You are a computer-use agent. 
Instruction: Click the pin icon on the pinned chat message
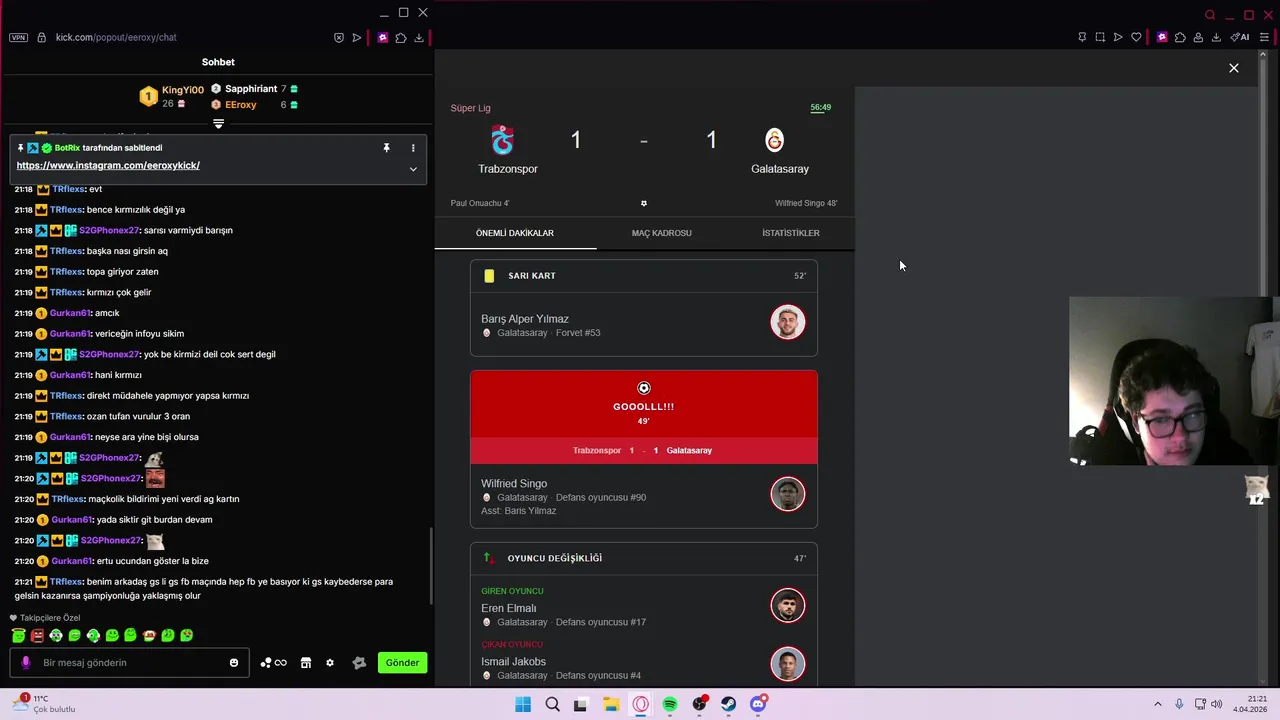tap(386, 148)
